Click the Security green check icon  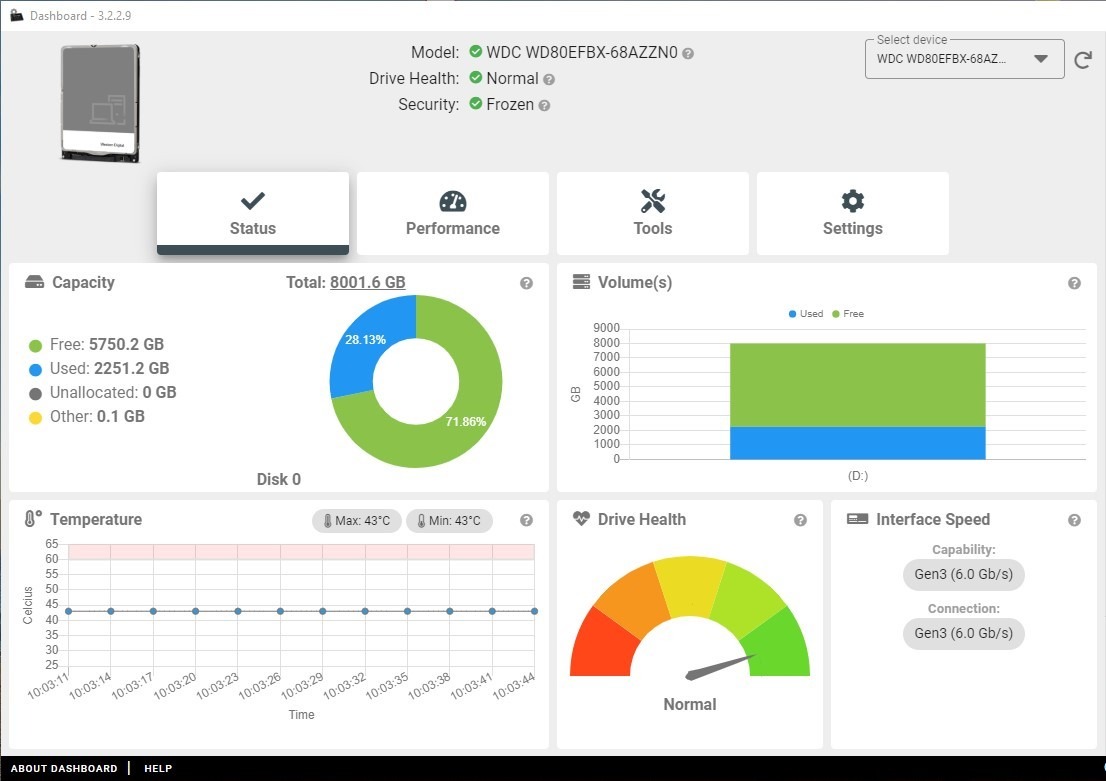pyautogui.click(x=475, y=104)
